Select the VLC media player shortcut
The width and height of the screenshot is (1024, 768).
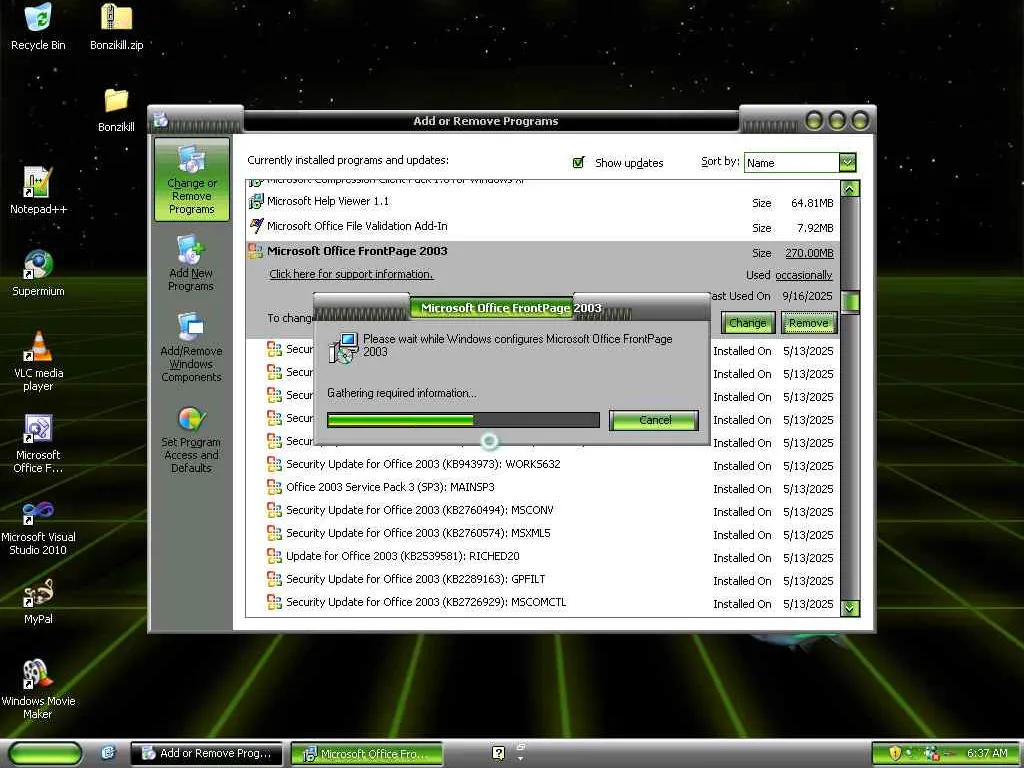[38, 360]
